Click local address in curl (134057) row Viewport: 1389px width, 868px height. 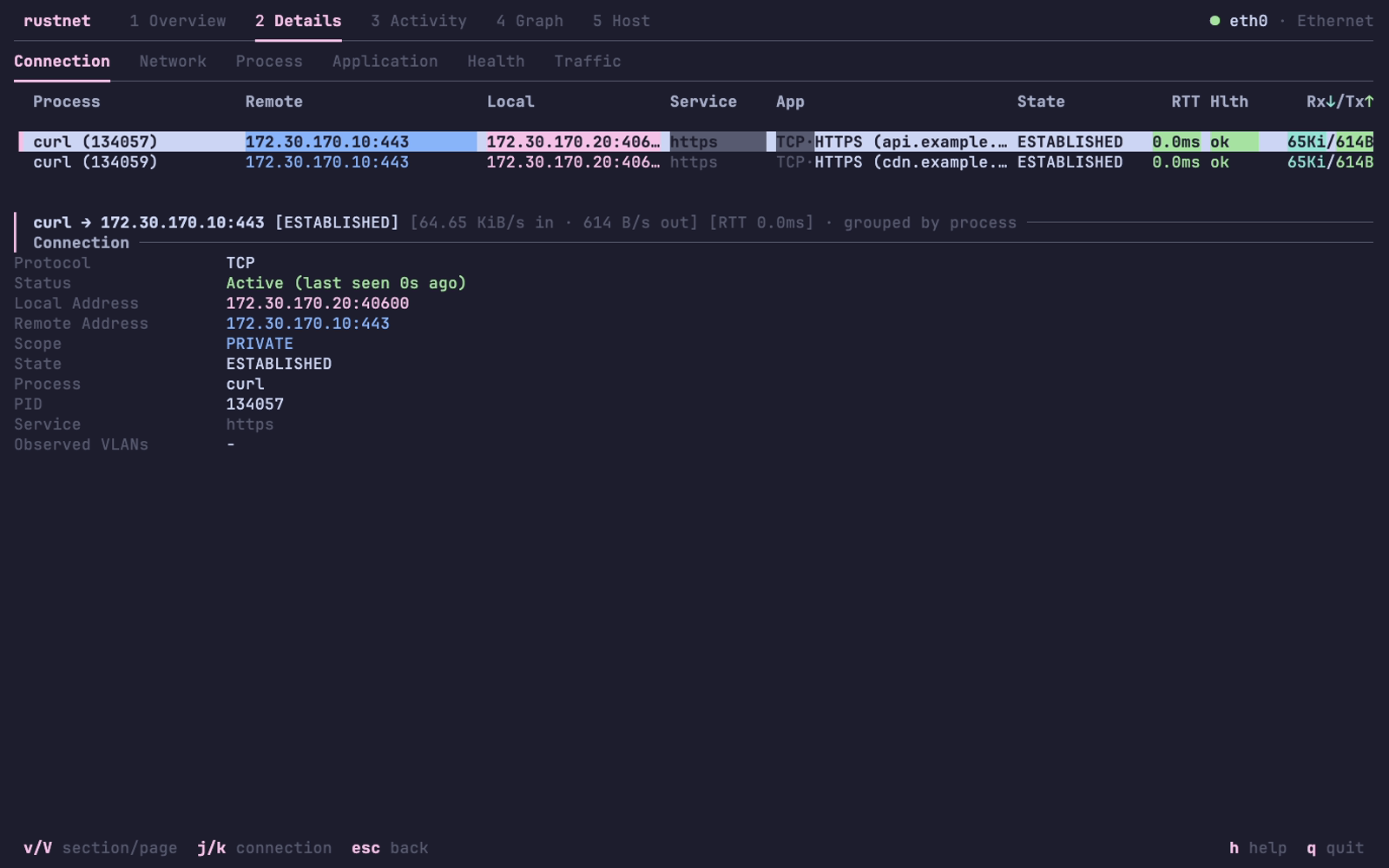click(x=573, y=141)
